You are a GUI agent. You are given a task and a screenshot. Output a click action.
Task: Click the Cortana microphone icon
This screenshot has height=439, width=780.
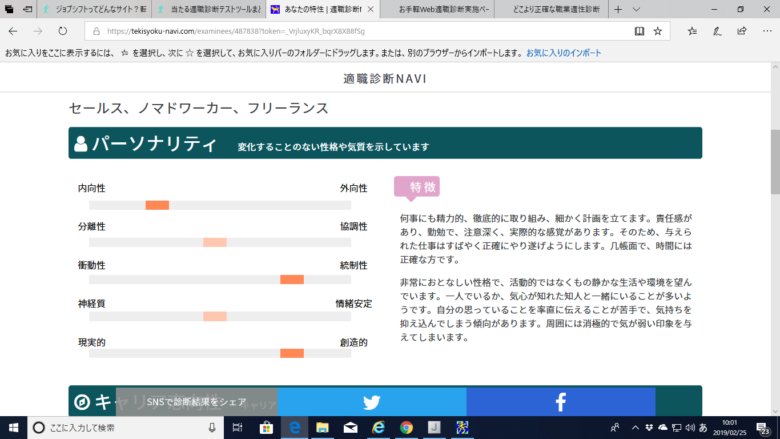pos(212,428)
